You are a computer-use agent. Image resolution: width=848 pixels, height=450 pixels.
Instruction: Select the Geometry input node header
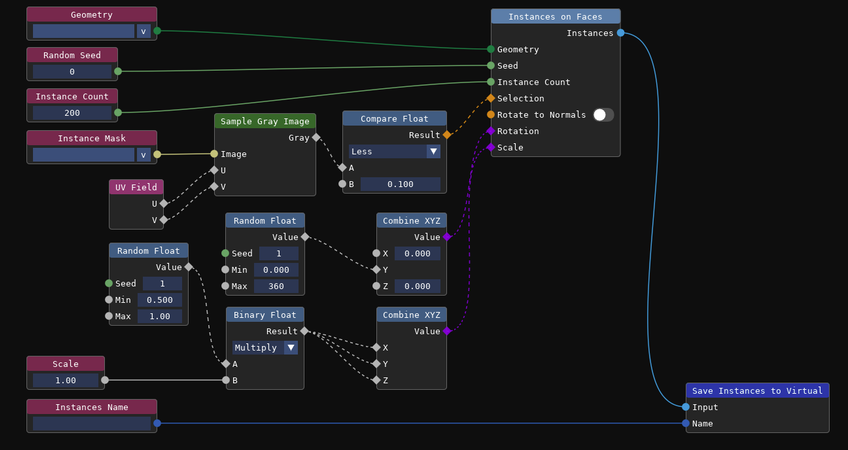click(x=91, y=15)
